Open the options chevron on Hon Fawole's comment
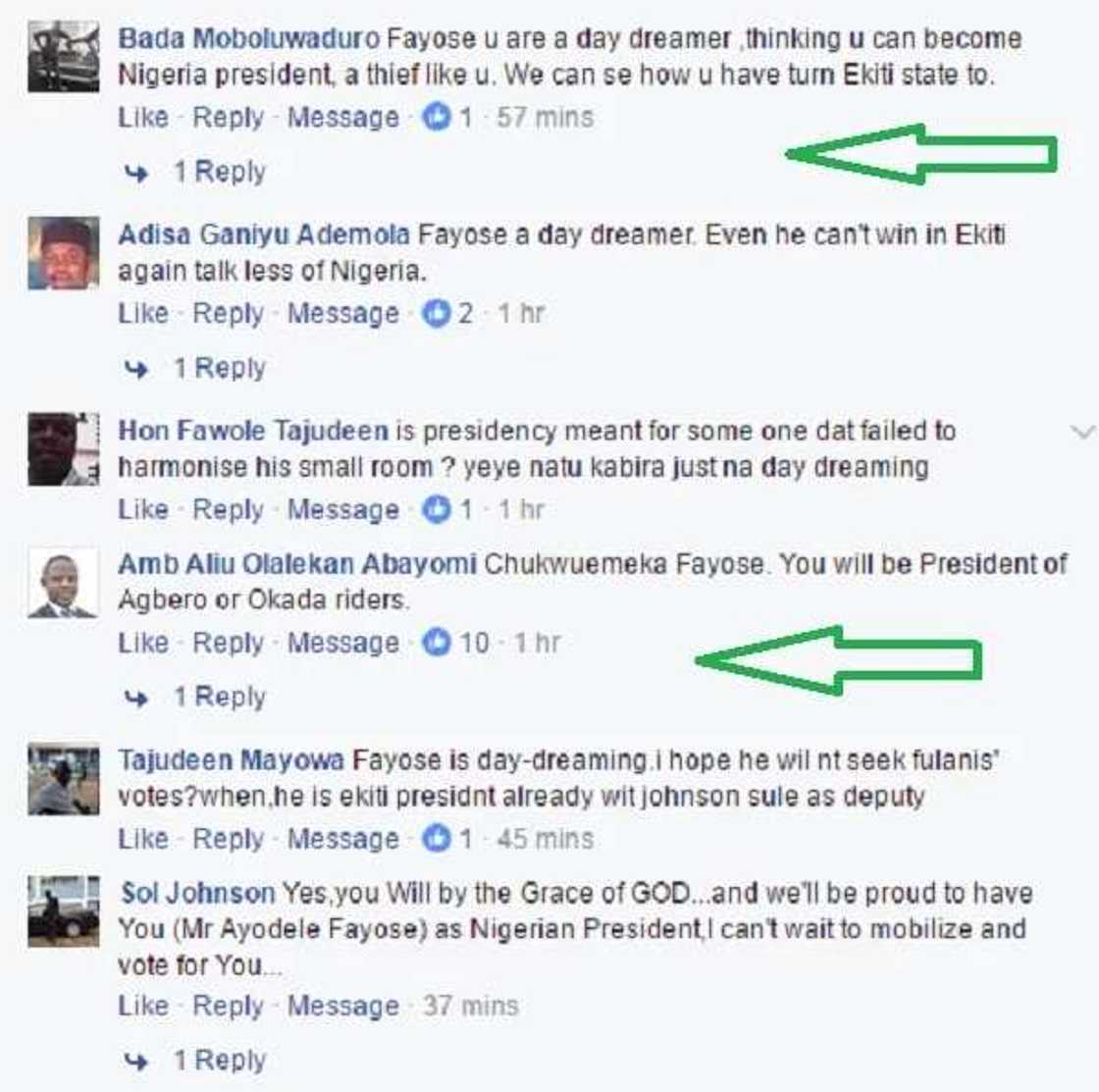 pos(1083,432)
